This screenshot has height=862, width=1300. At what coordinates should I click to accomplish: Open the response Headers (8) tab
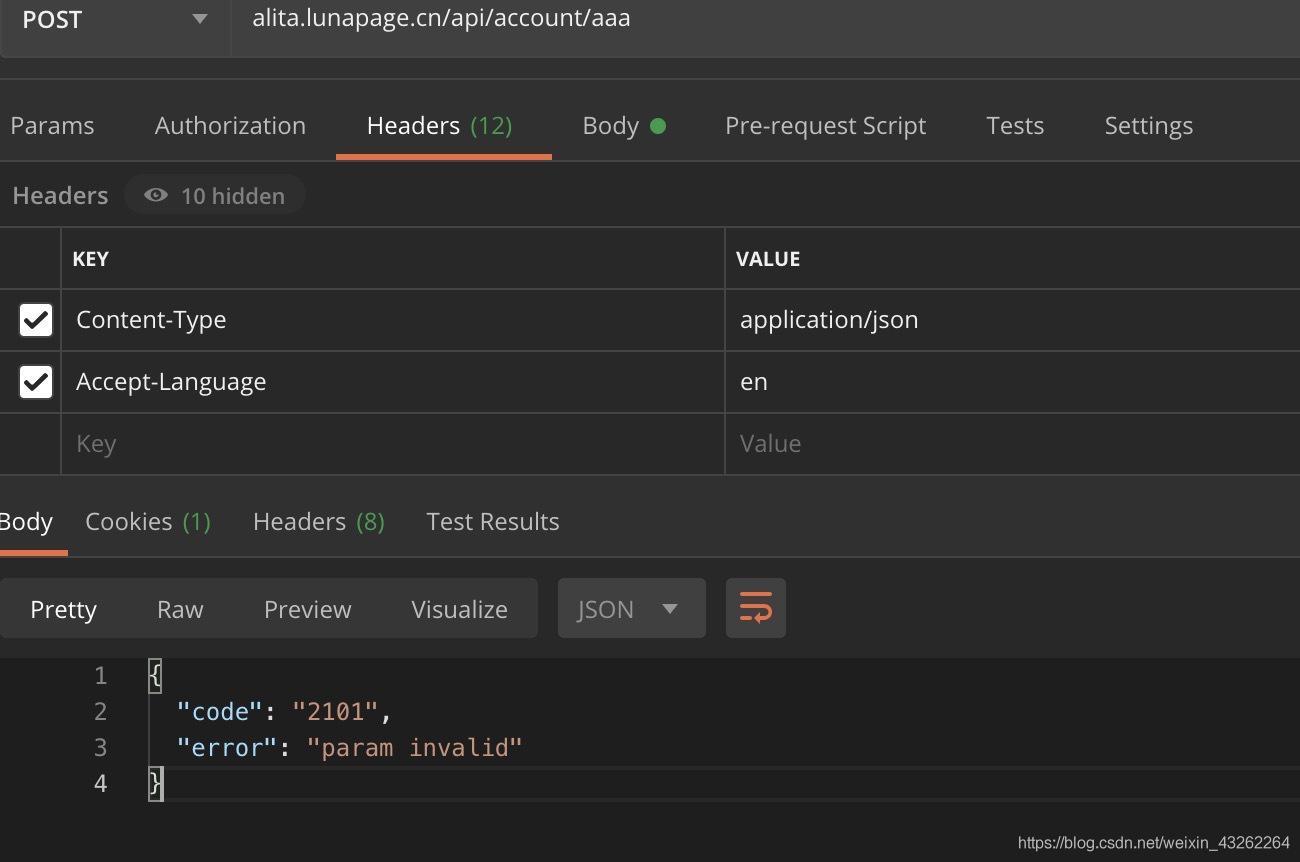pyautogui.click(x=319, y=522)
